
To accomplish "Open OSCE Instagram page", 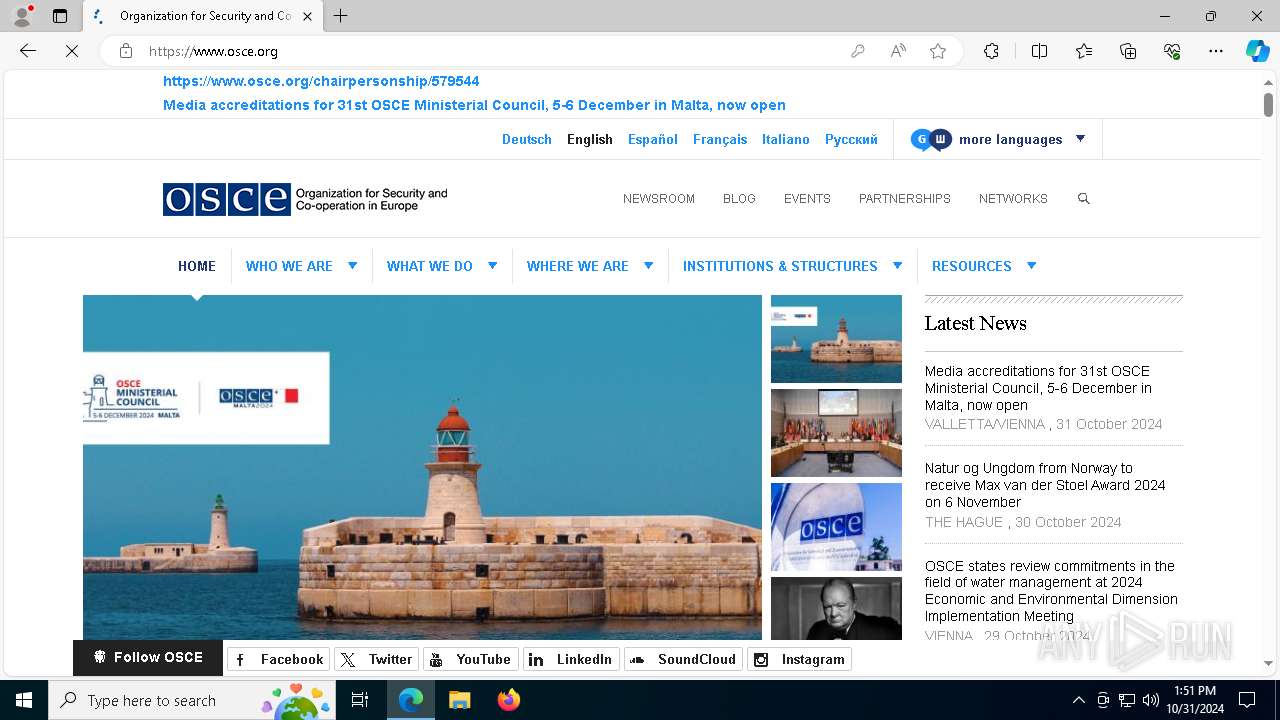I will point(800,659).
